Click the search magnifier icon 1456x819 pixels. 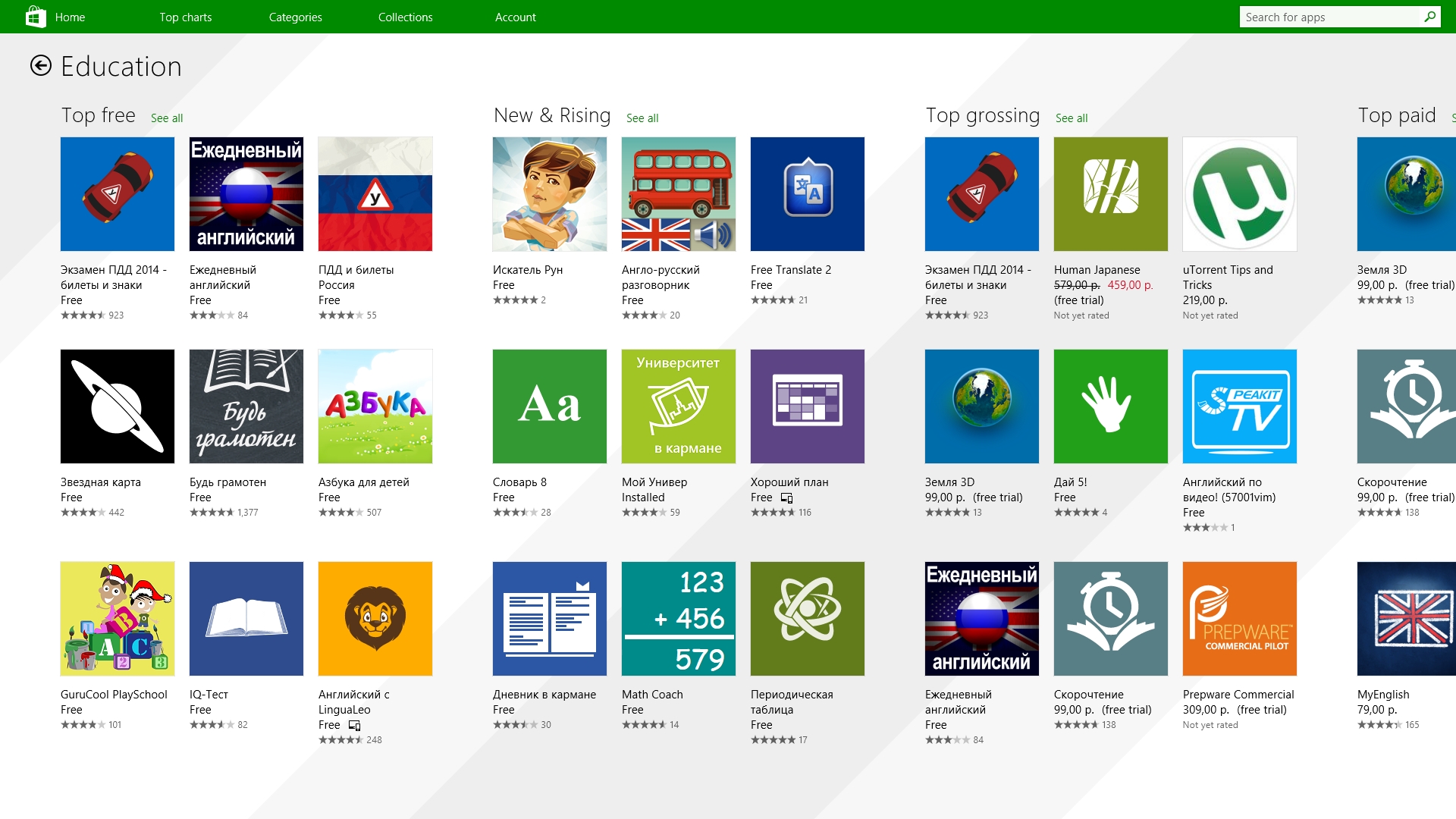[1429, 17]
